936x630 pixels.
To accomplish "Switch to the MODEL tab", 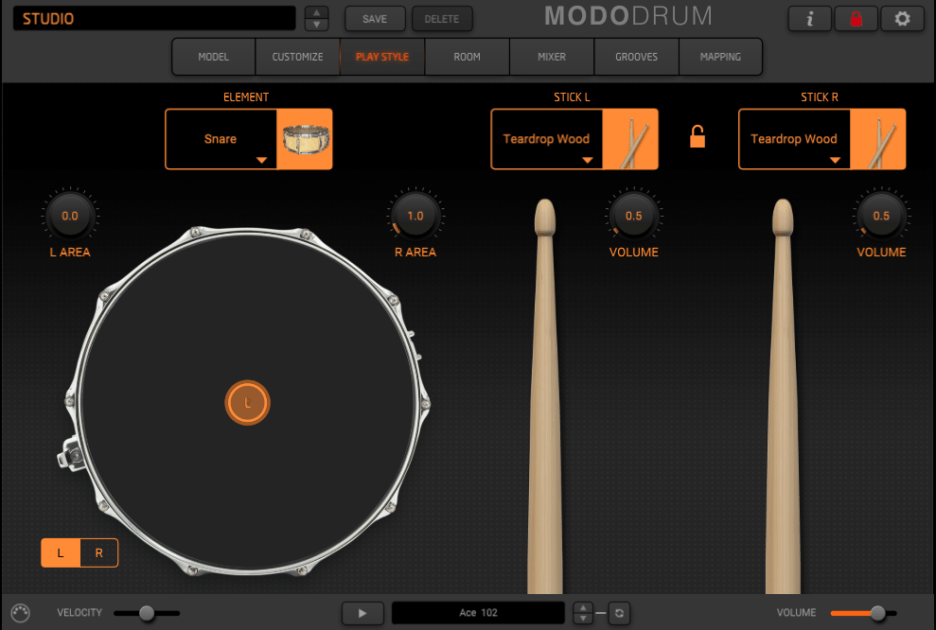I will [214, 57].
